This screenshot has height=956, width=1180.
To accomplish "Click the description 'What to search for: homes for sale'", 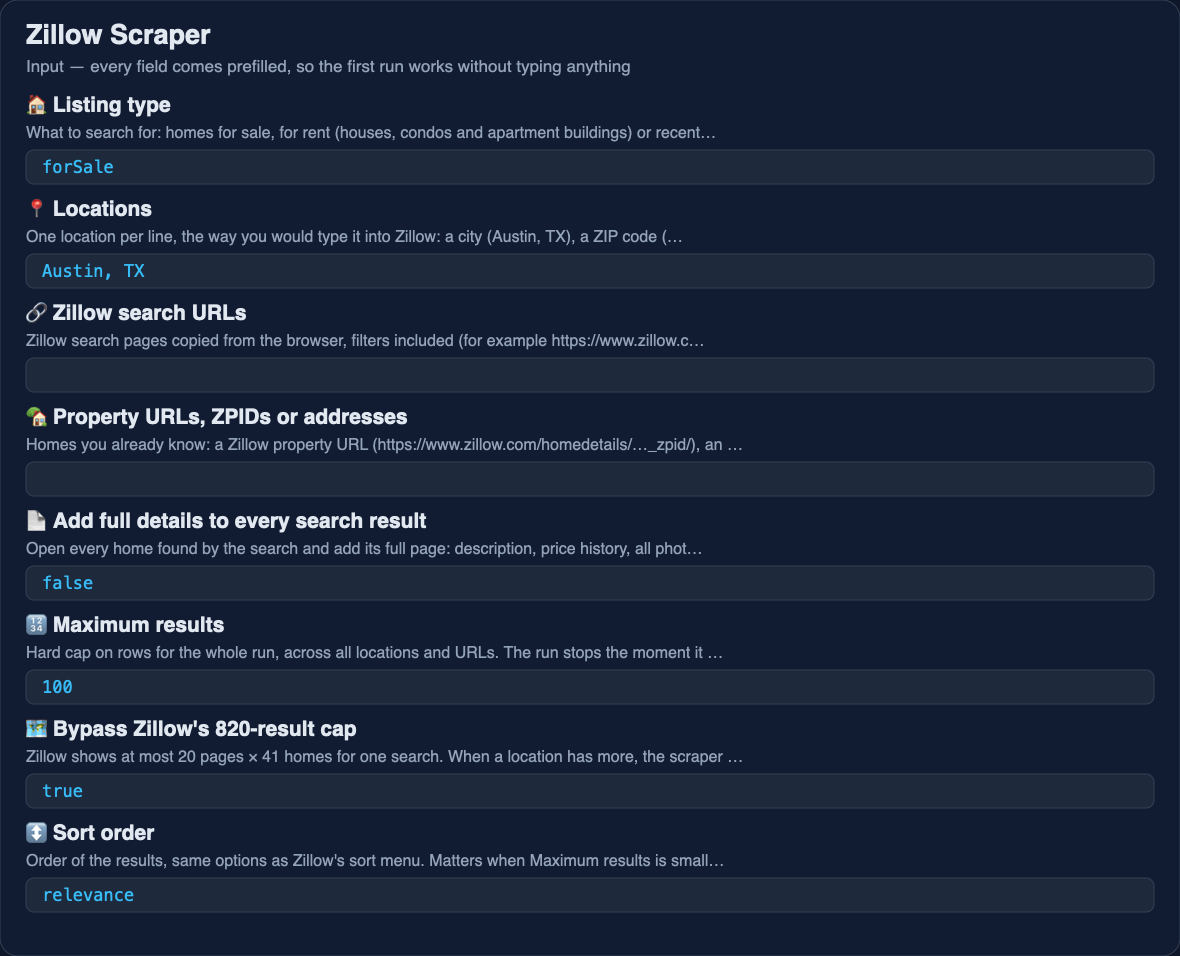I will [371, 132].
